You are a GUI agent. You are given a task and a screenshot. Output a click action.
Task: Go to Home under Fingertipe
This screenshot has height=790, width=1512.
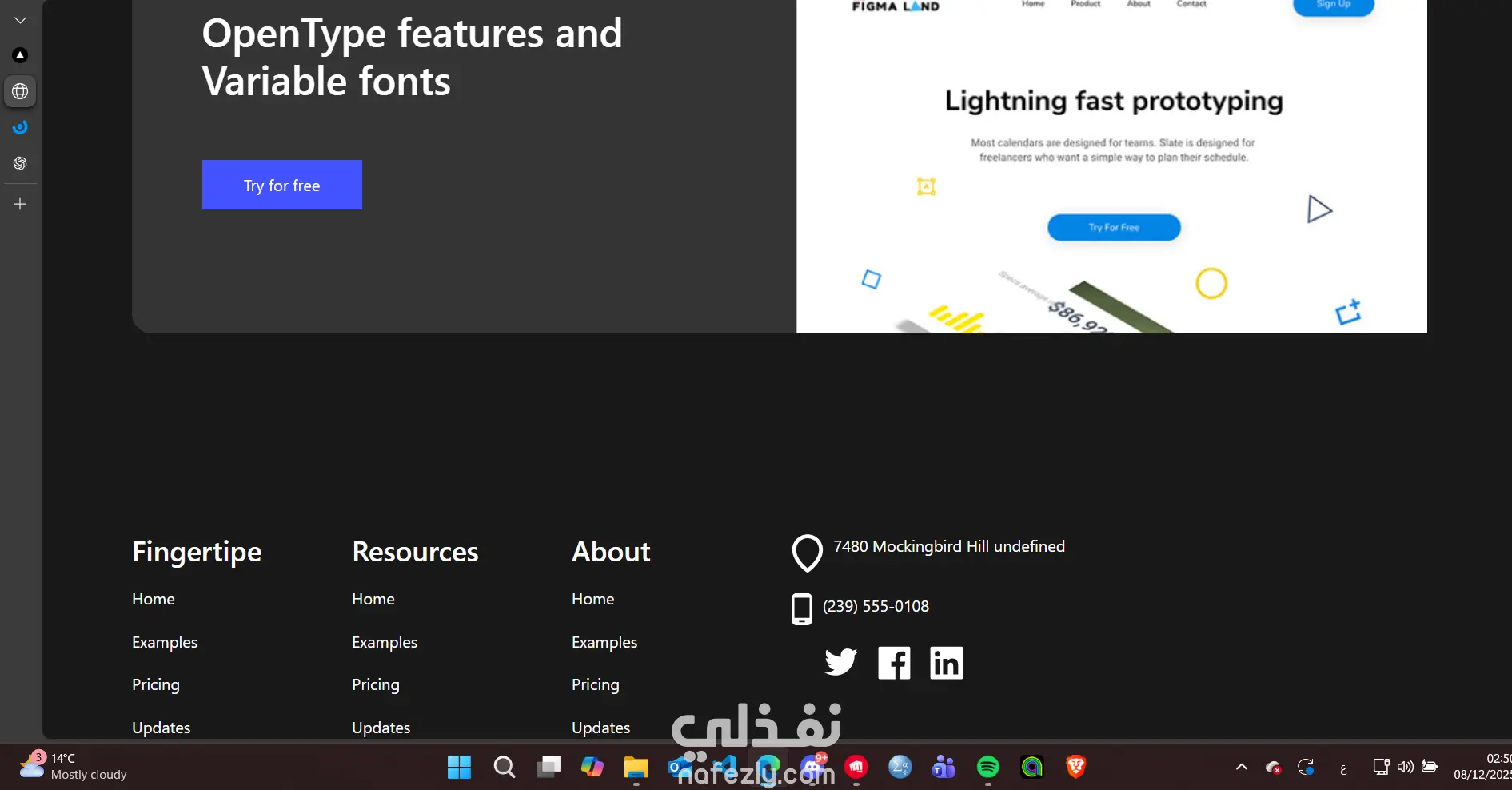click(154, 599)
